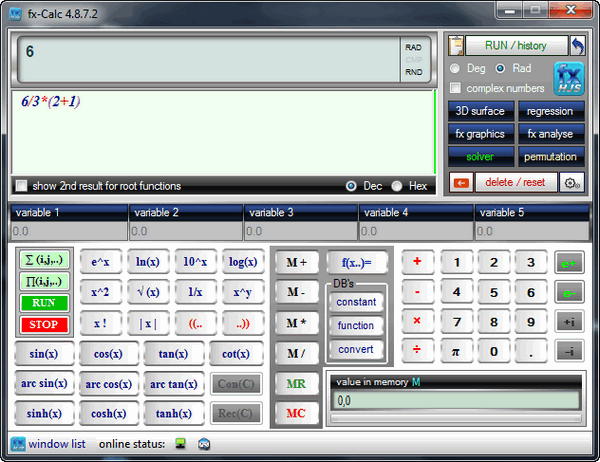Recall memory with MR
Image resolution: width=600 pixels, height=462 pixels.
click(x=297, y=384)
